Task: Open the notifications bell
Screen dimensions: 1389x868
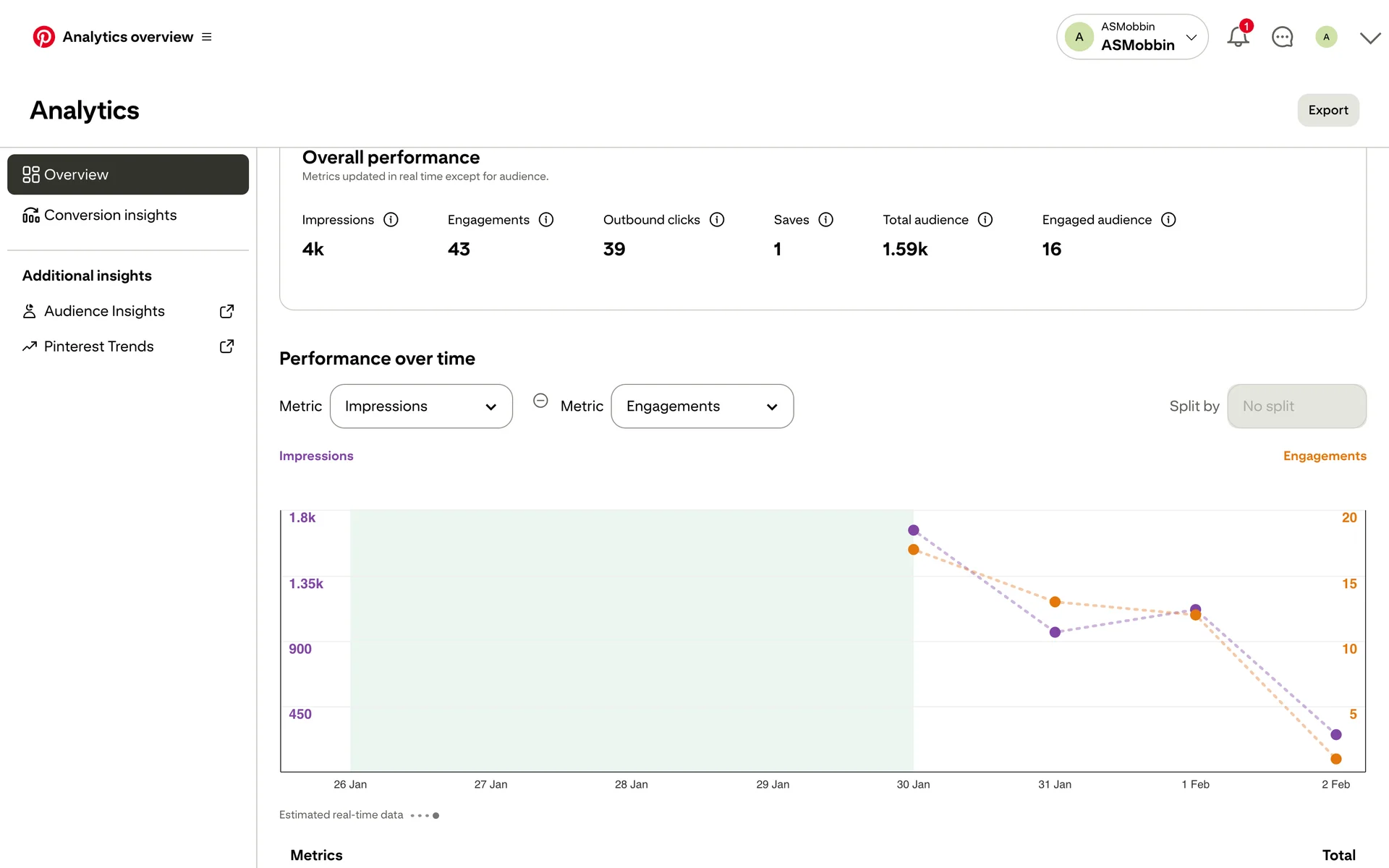Action: (x=1238, y=37)
